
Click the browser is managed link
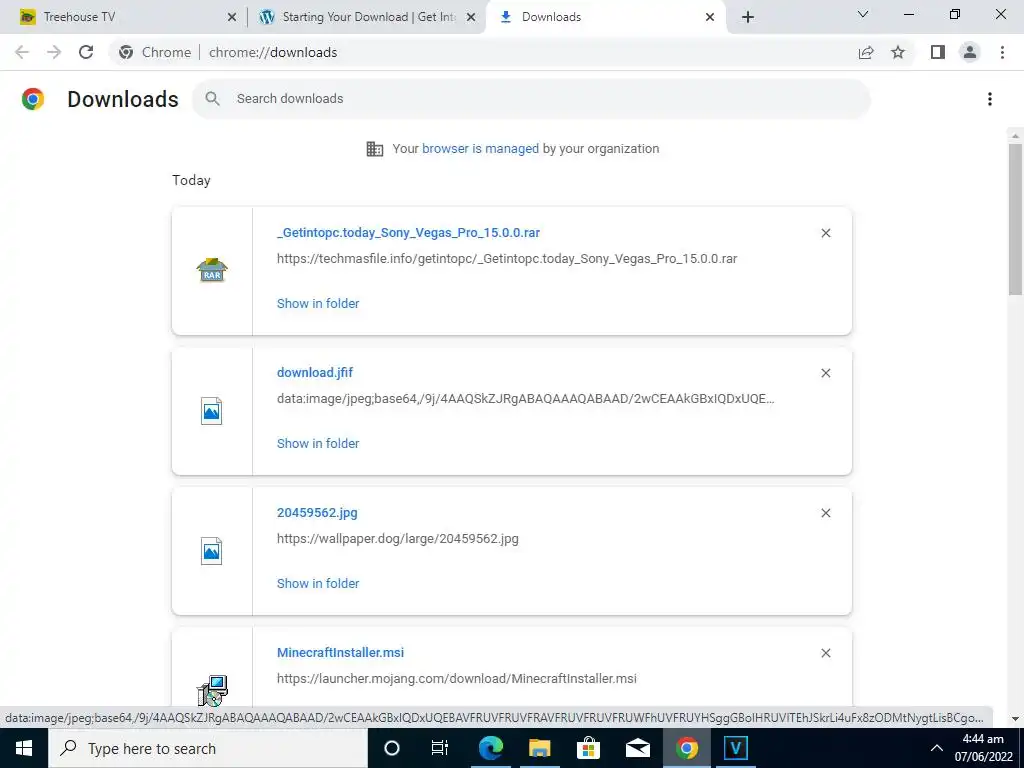(481, 149)
